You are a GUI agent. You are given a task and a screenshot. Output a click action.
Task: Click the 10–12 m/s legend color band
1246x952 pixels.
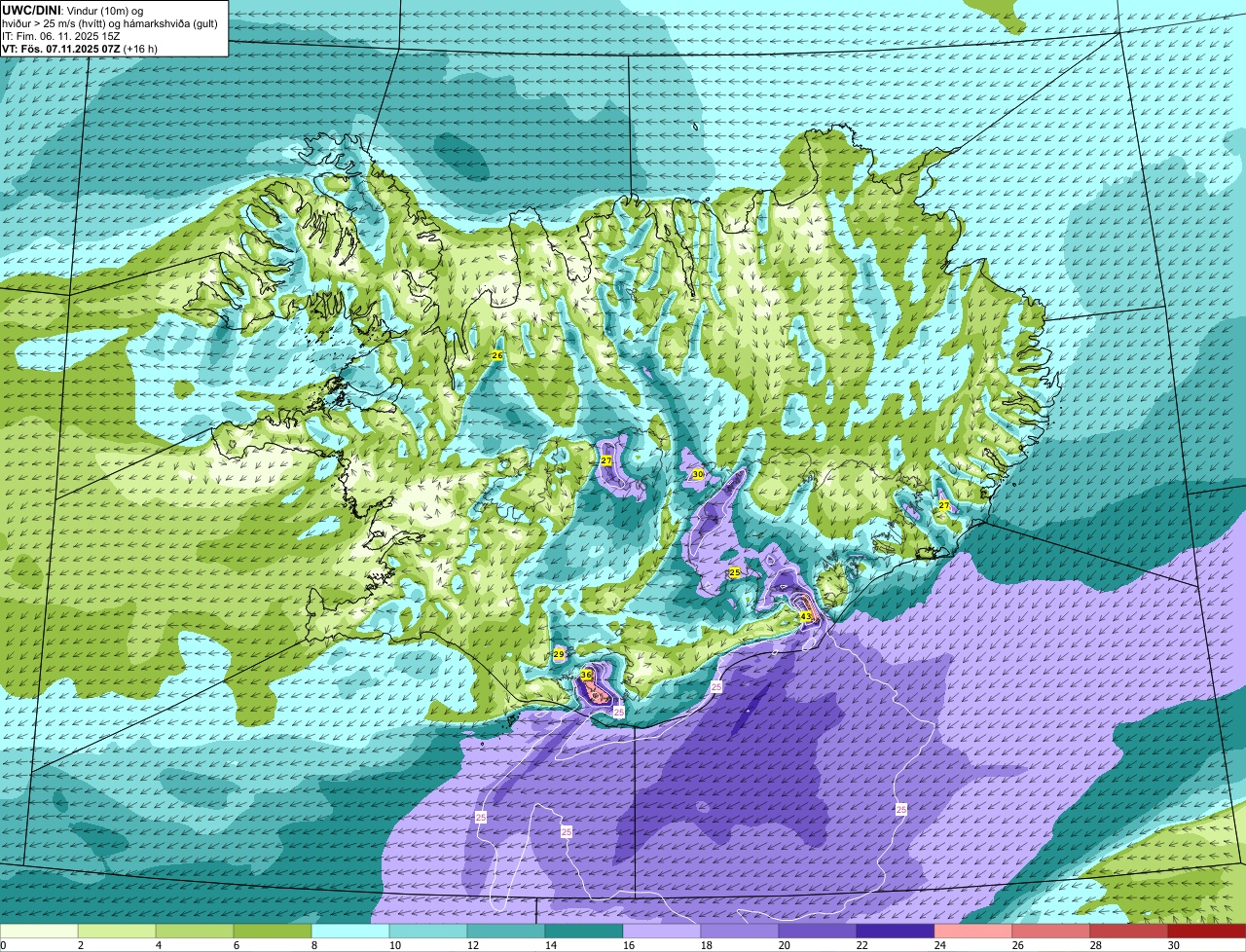(x=428, y=931)
